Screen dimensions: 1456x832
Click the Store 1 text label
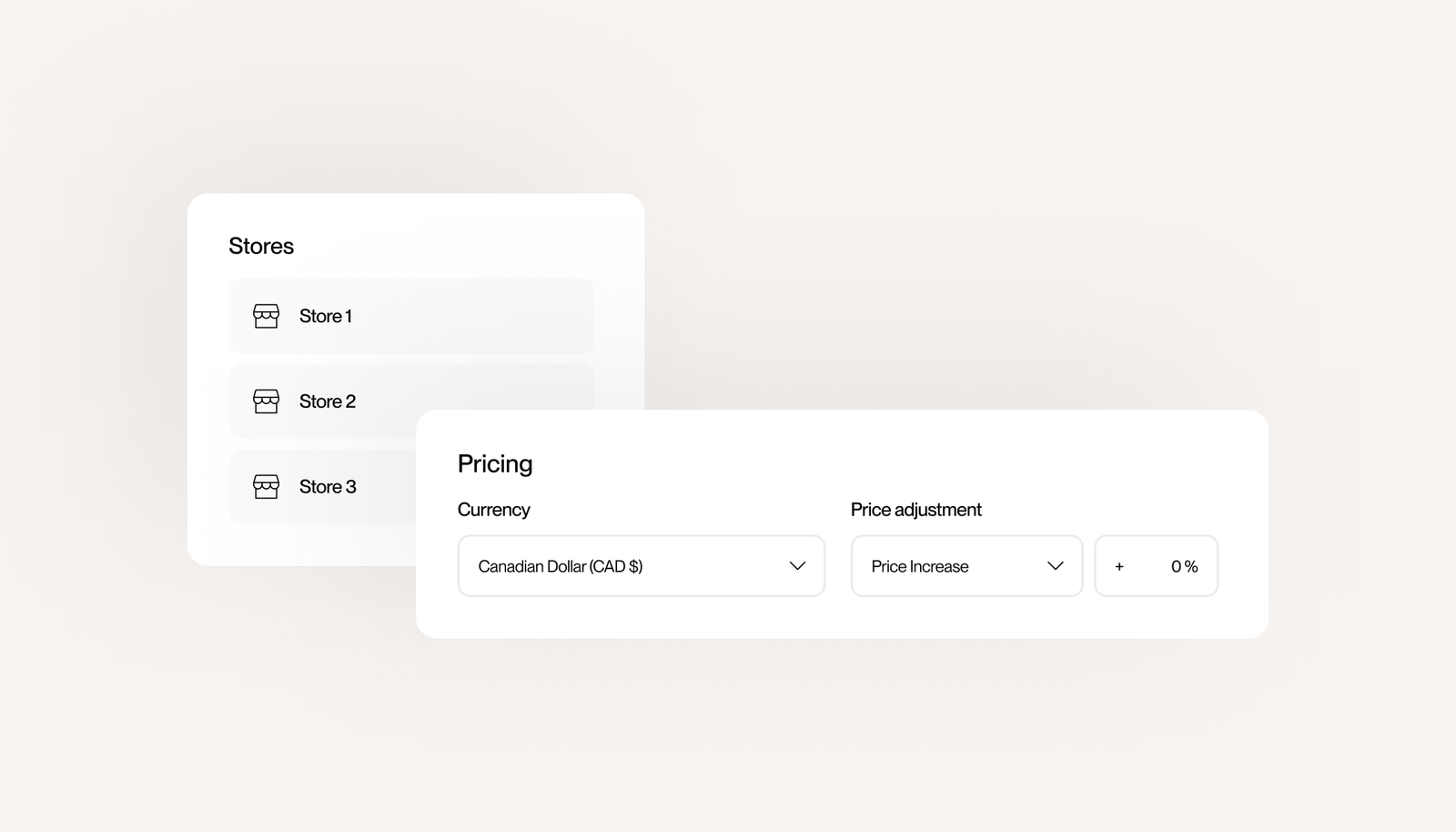click(x=326, y=316)
